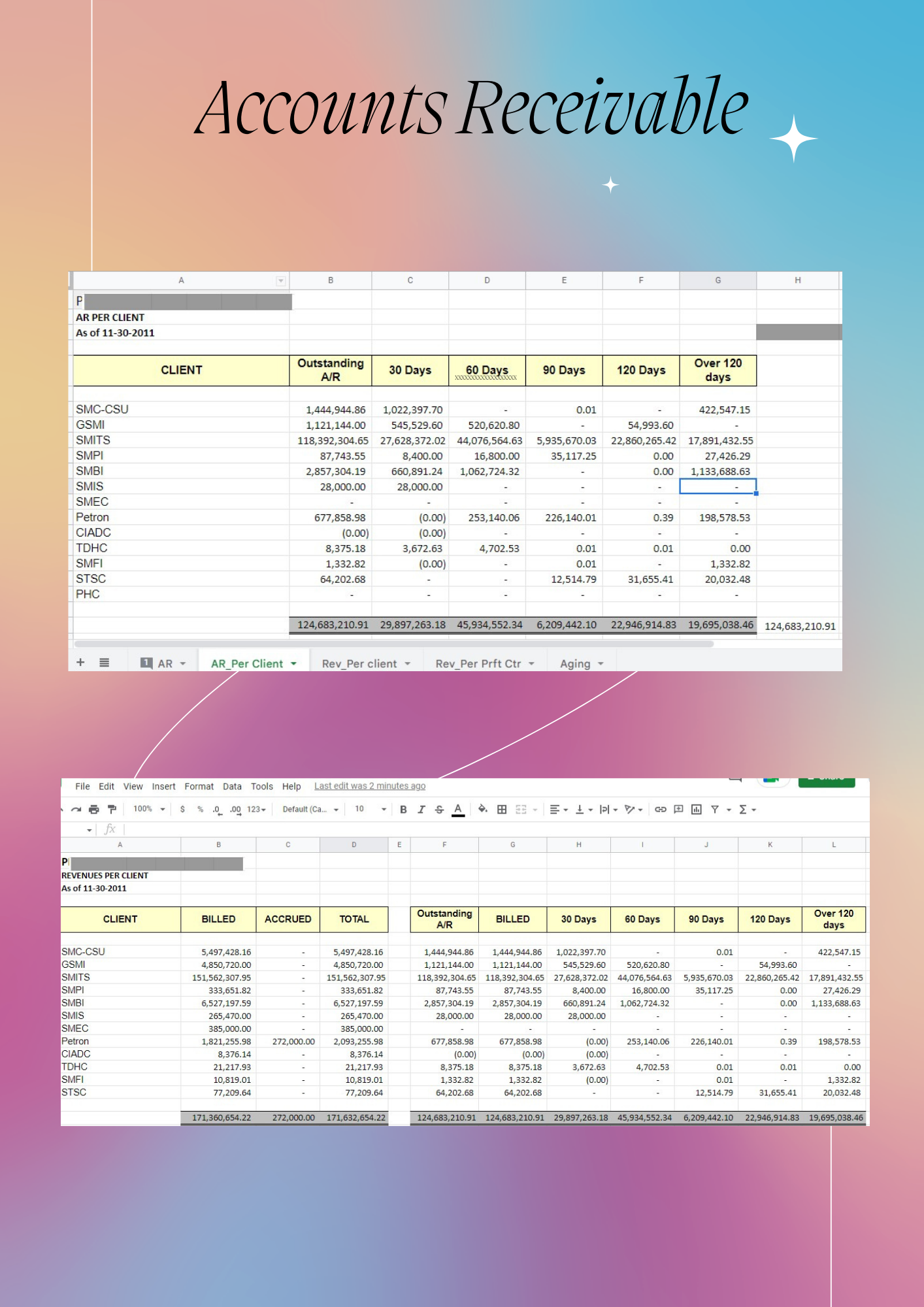Image resolution: width=924 pixels, height=1307 pixels.
Task: Increase decimal places button
Action: tap(235, 810)
